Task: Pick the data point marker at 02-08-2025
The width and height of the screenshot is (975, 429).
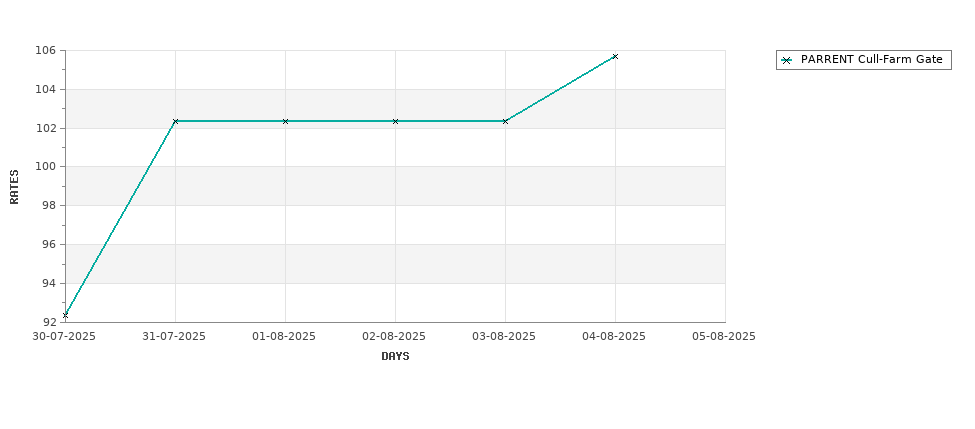Action: 395,121
